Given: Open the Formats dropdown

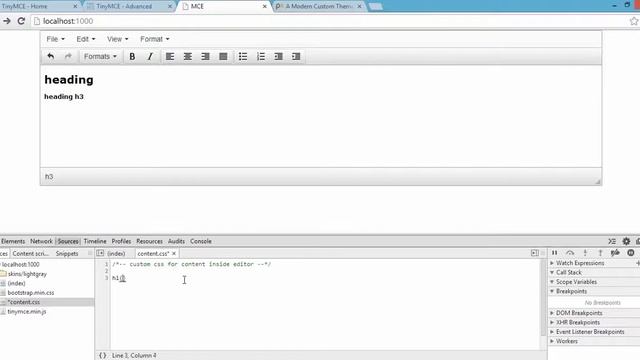Looking at the screenshot, I should [100, 56].
